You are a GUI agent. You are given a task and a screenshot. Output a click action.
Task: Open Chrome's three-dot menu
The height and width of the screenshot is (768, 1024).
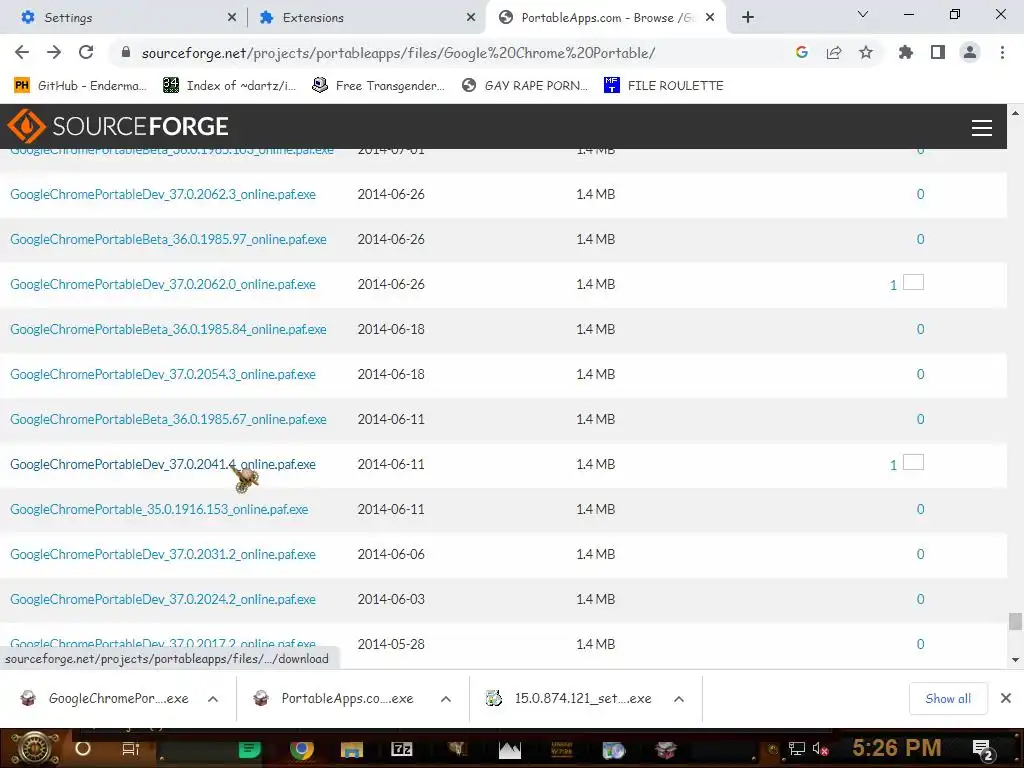pyautogui.click(x=1002, y=52)
